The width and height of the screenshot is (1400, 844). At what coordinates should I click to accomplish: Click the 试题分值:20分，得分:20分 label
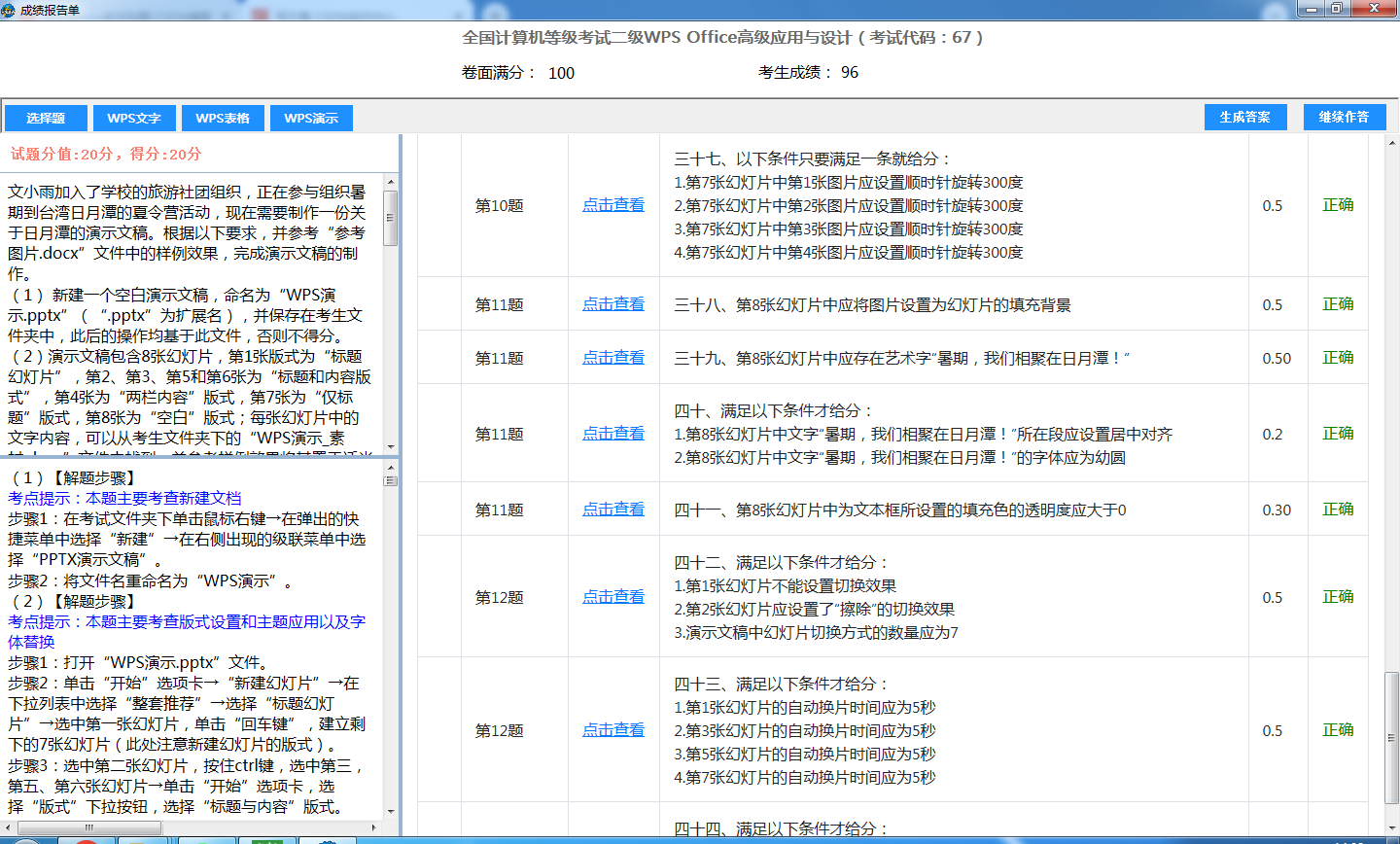(x=106, y=154)
